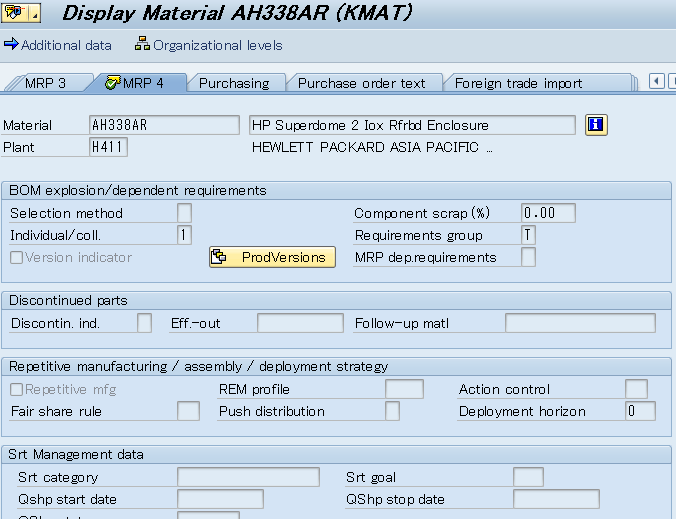Click the Qshp start date field

pos(220,499)
